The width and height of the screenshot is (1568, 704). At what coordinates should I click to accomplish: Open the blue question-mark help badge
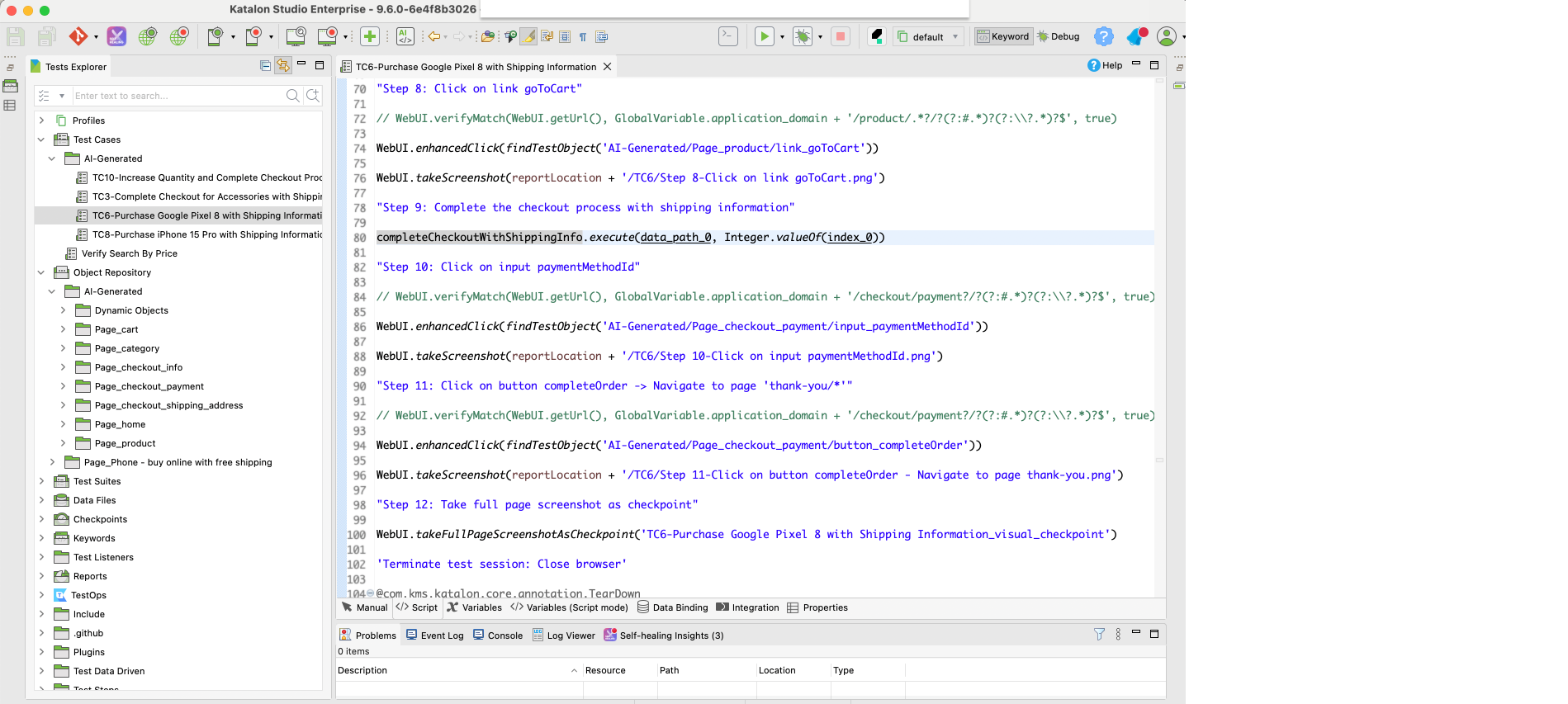[1104, 36]
